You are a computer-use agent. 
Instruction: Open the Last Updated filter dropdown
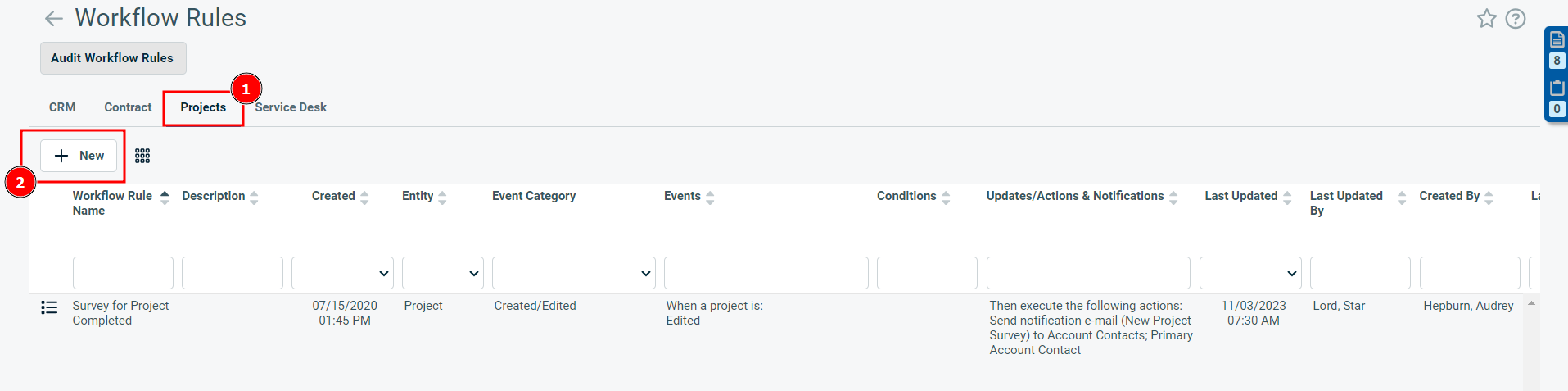1250,273
